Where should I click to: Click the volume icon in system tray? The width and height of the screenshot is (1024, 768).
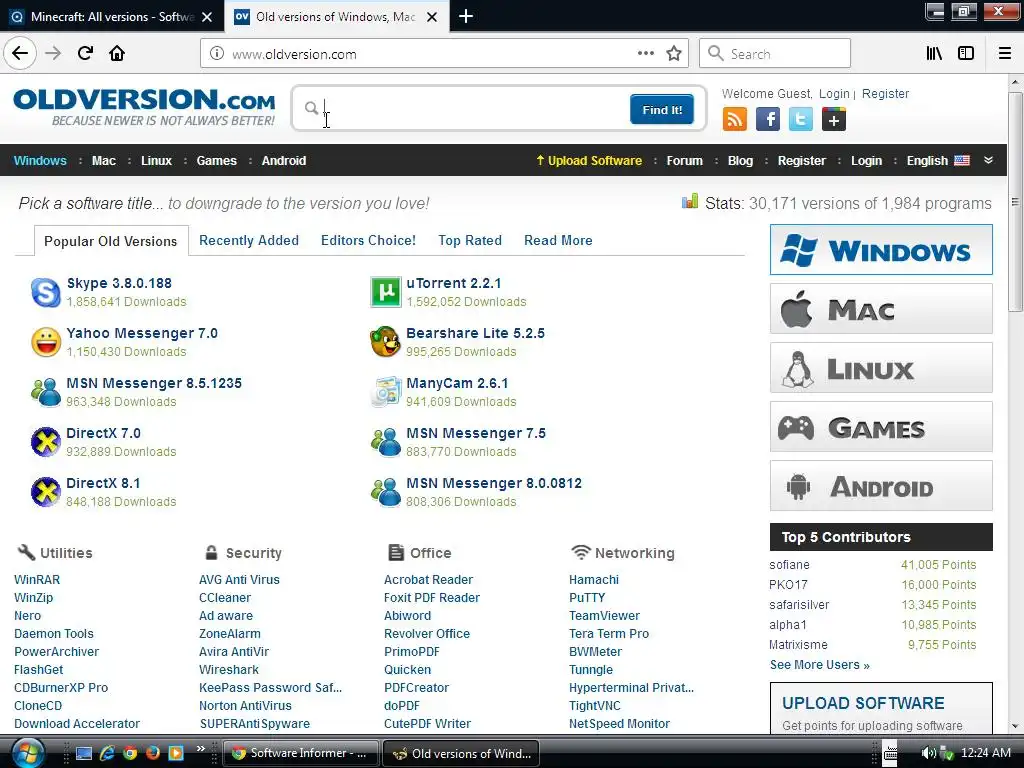(x=928, y=753)
